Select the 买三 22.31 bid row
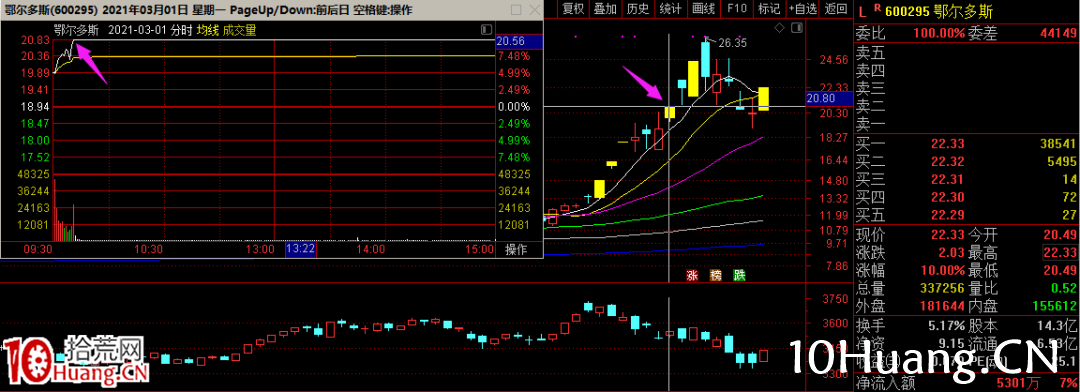Screen dimensions: 1080x392 coord(966,180)
